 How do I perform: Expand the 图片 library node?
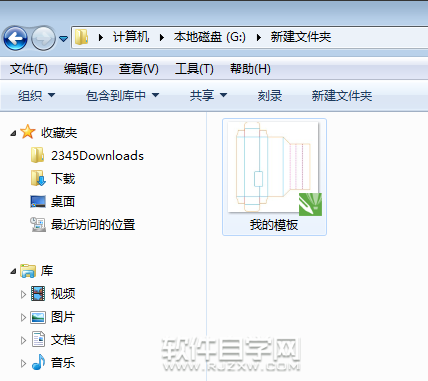(23, 317)
